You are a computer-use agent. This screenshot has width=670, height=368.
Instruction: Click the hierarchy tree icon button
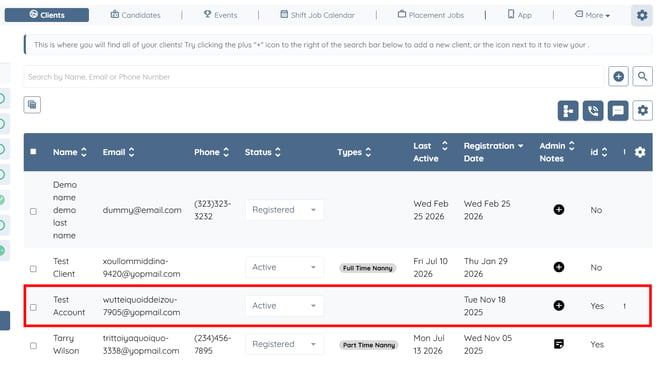[x=568, y=111]
